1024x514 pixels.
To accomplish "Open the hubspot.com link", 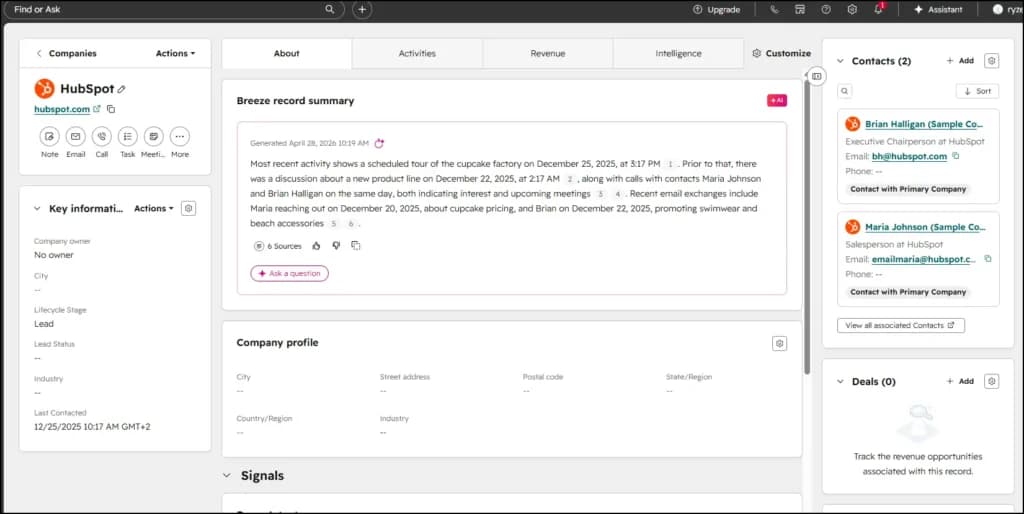I will [62, 109].
